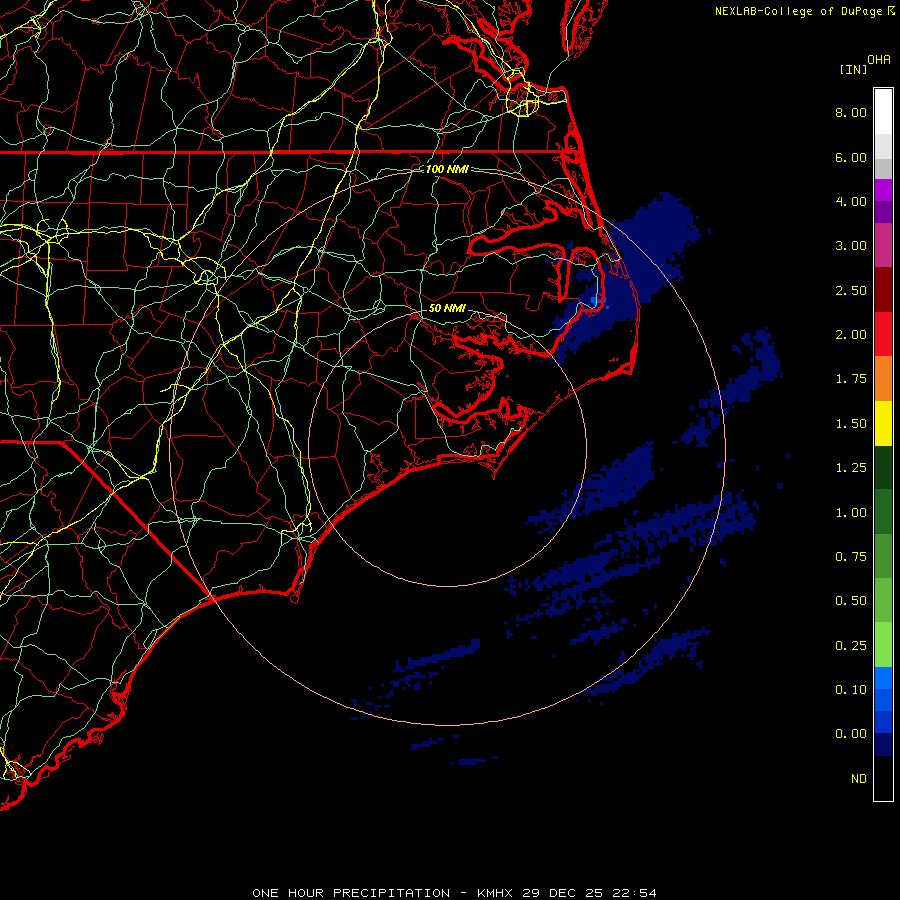Screen dimensions: 900x900
Task: Click the 0.50 legend value
Action: pos(851,601)
